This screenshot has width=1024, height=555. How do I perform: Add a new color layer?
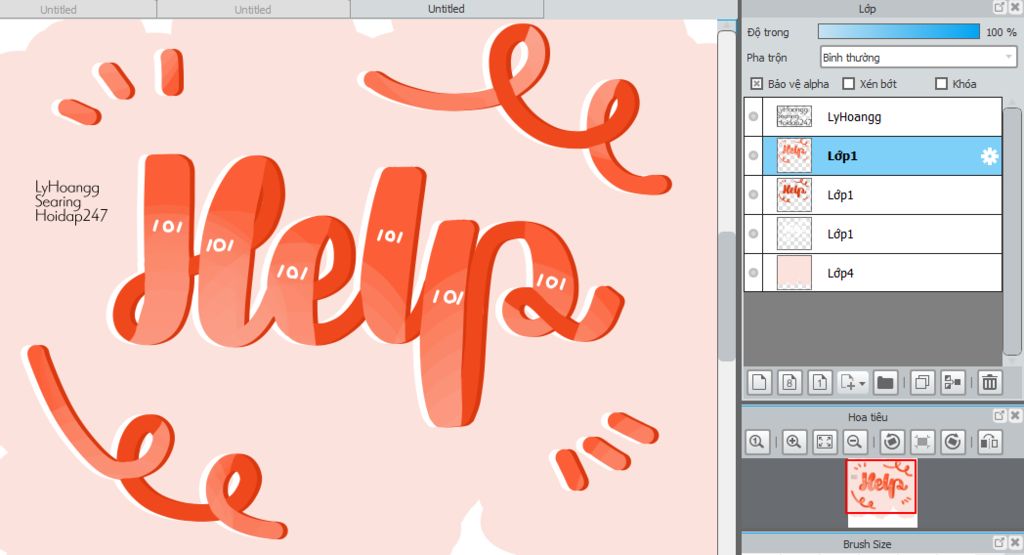(759, 383)
